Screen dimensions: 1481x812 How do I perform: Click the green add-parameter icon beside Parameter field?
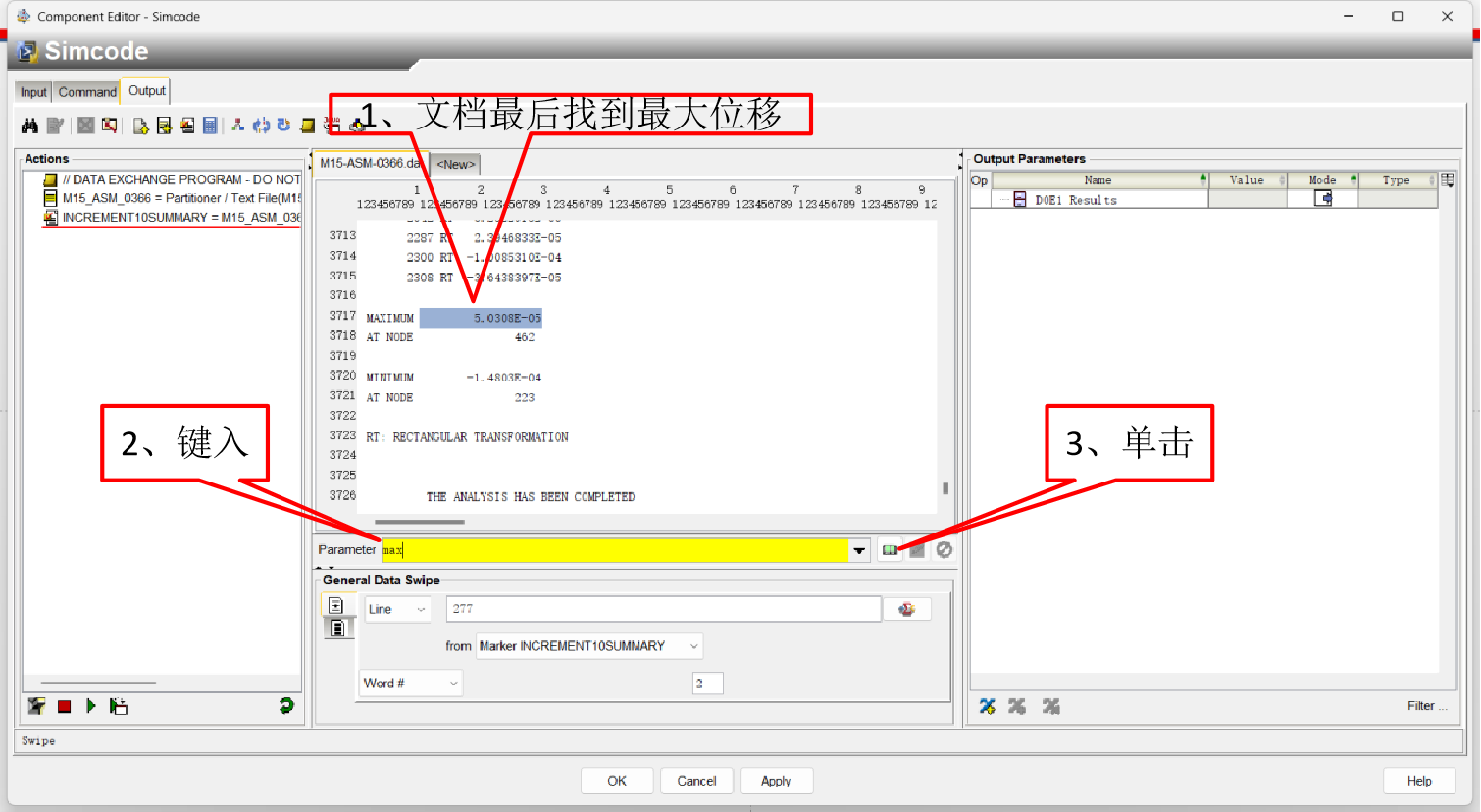tap(890, 550)
